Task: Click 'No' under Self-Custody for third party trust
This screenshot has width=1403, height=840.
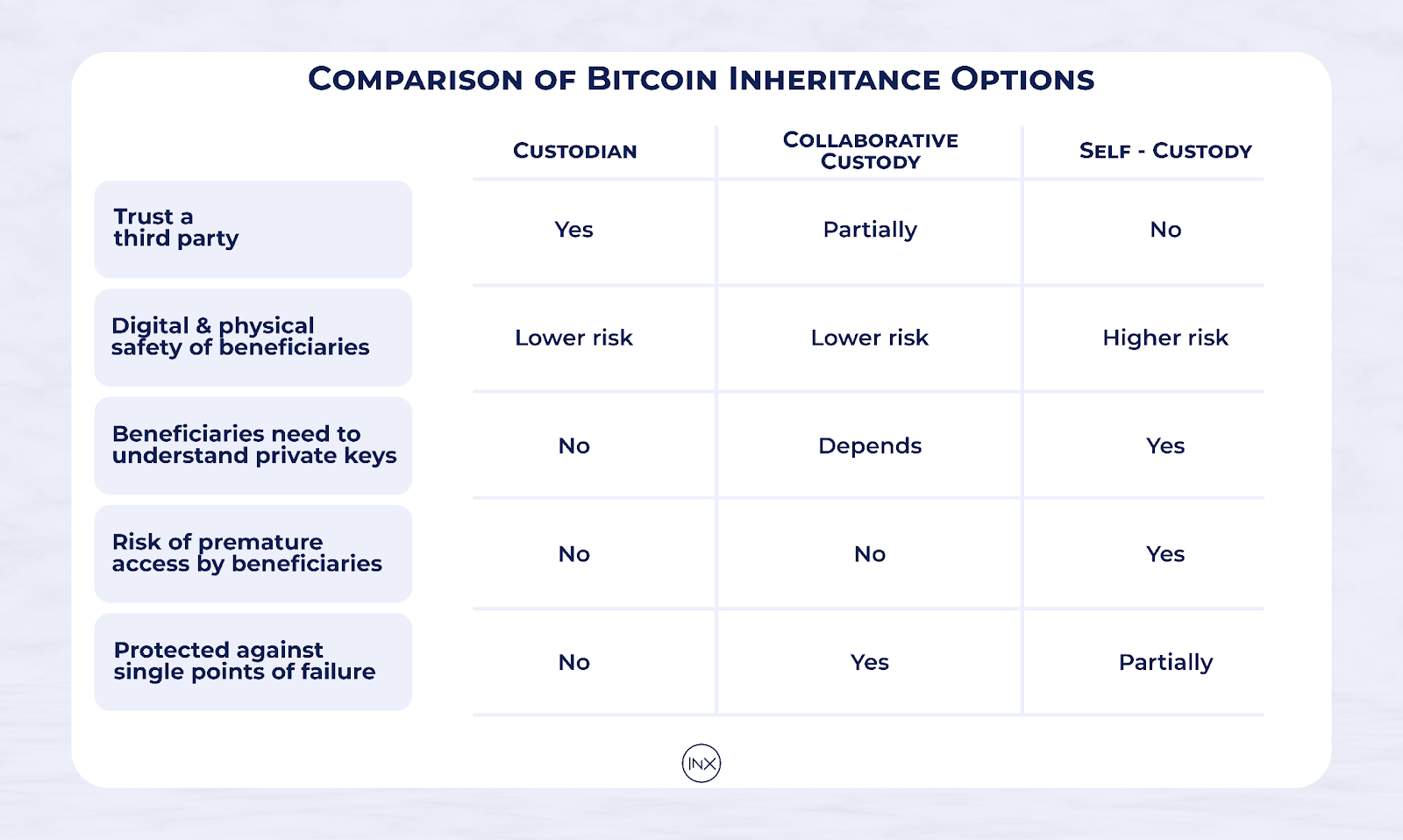Action: pos(1165,230)
